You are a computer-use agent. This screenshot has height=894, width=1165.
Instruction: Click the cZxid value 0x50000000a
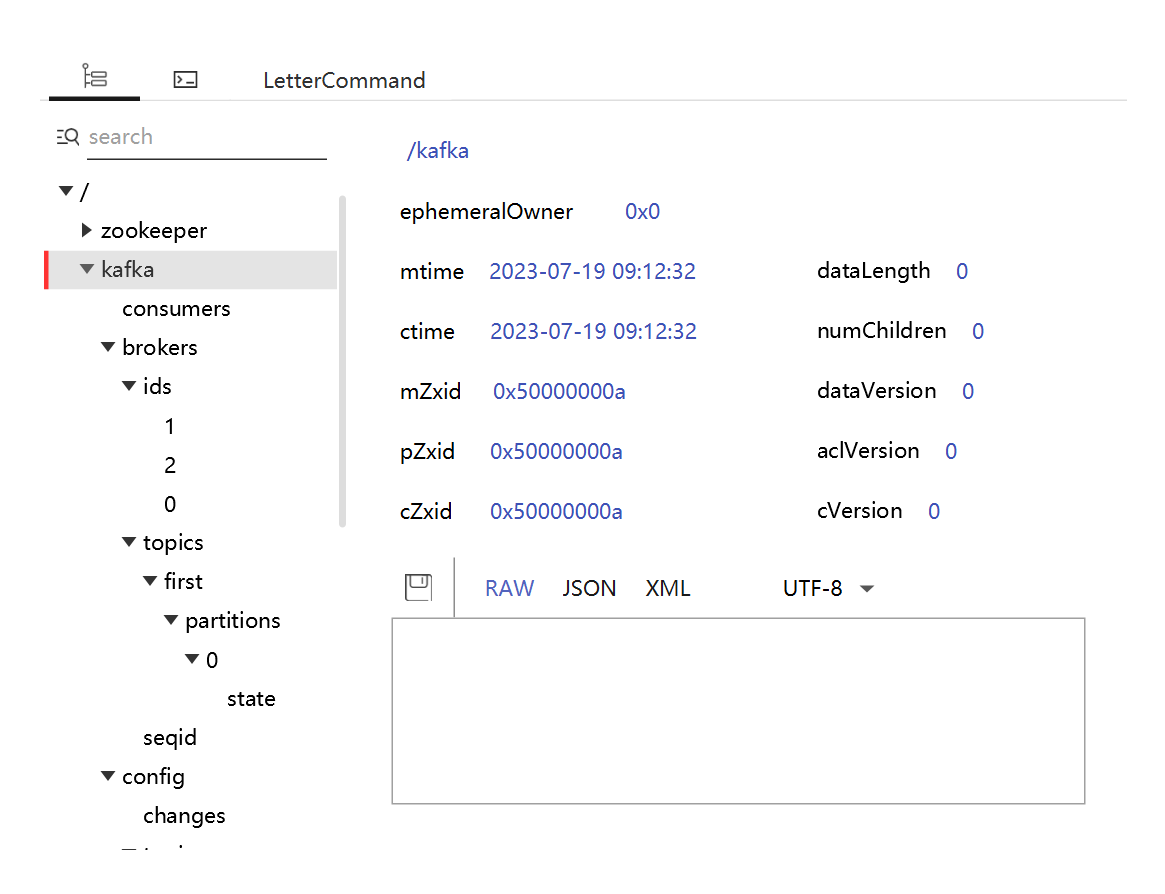[556, 512]
